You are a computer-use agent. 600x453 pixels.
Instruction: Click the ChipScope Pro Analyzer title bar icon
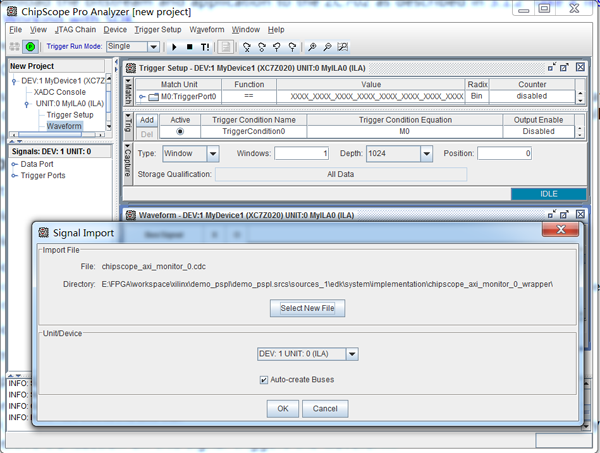point(12,11)
